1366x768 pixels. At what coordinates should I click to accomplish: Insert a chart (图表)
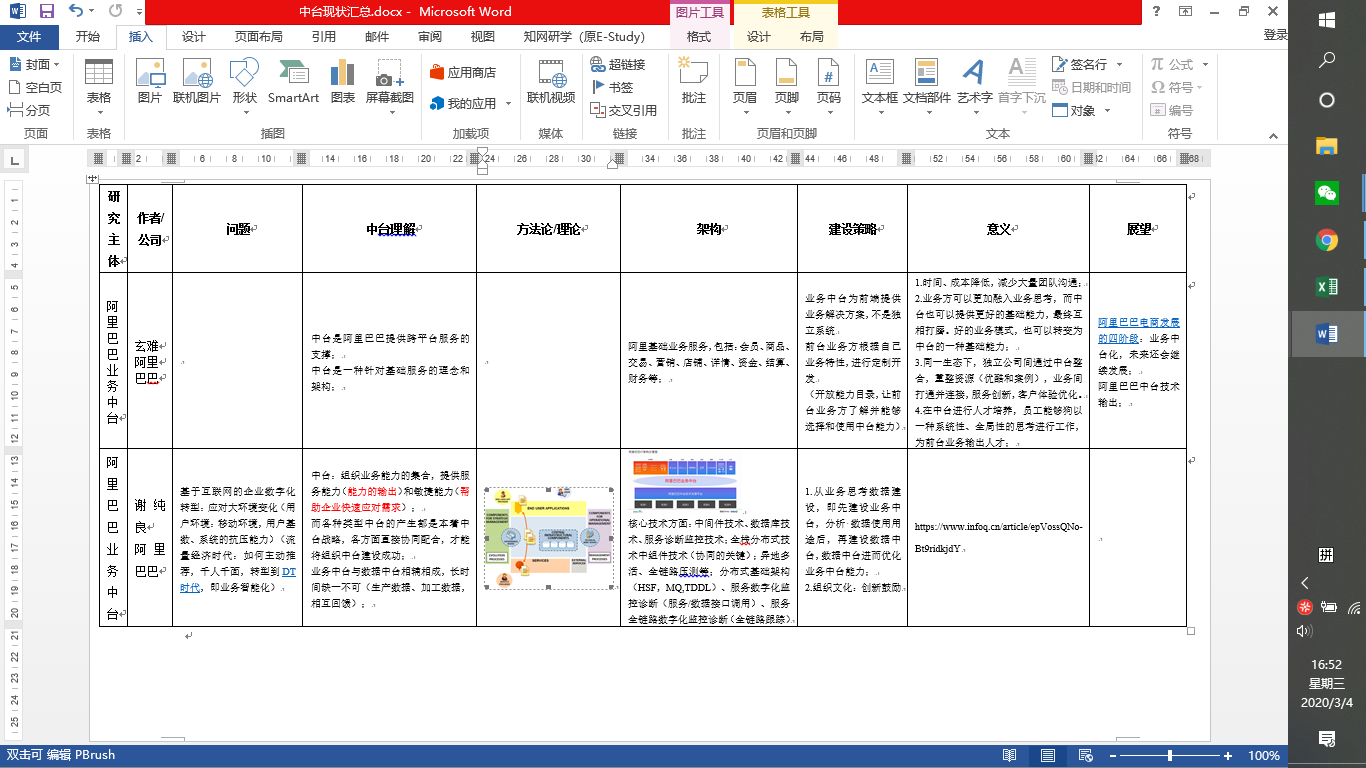click(343, 80)
